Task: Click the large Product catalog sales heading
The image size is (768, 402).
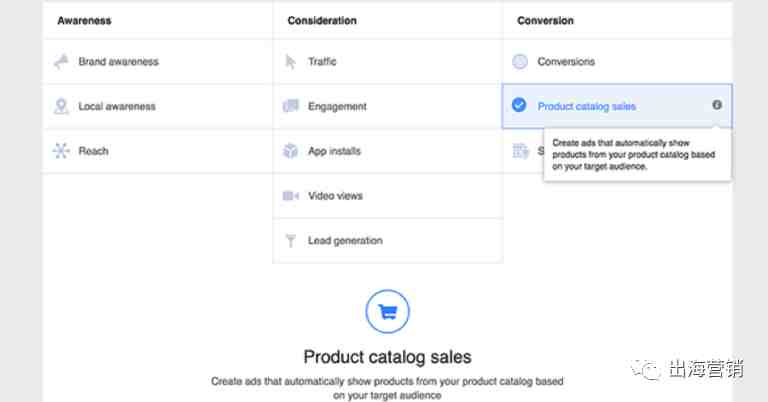Action: (387, 357)
